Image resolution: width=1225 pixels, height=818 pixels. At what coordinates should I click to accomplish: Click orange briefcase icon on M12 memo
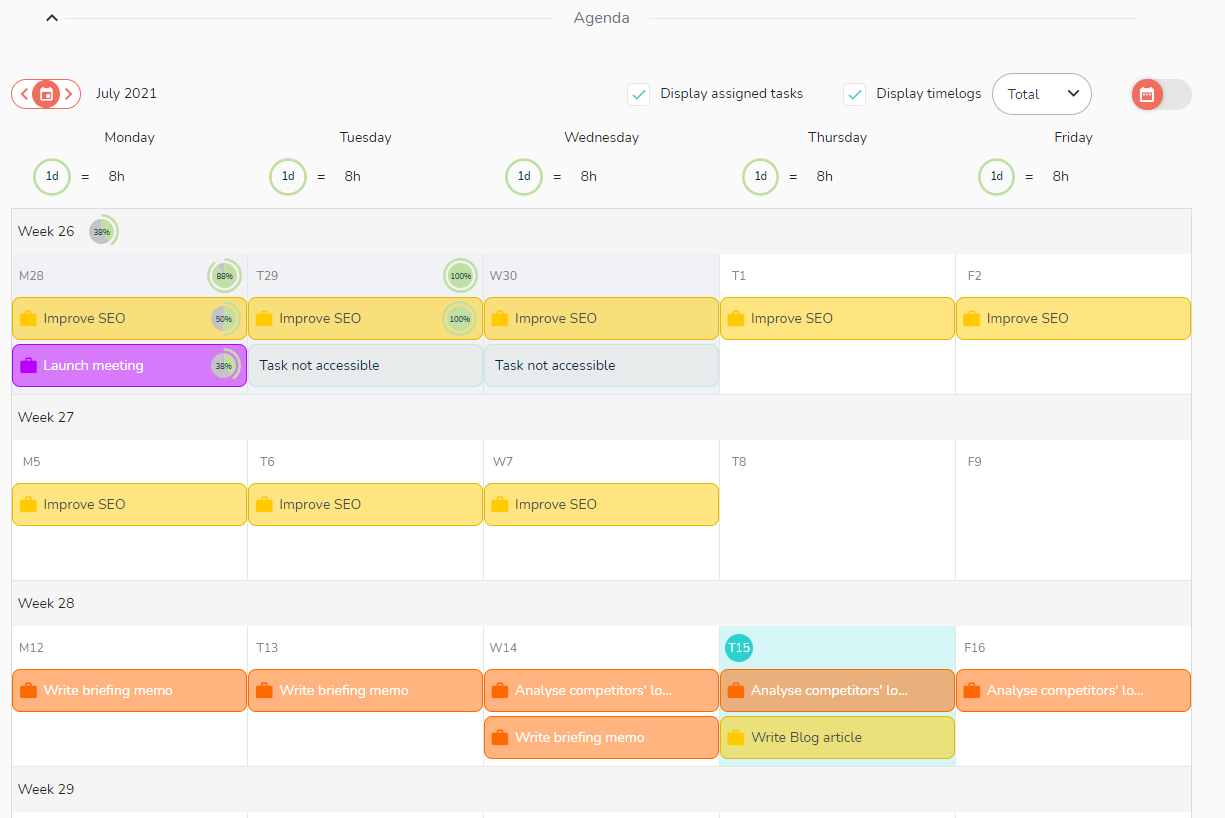[x=28, y=690]
